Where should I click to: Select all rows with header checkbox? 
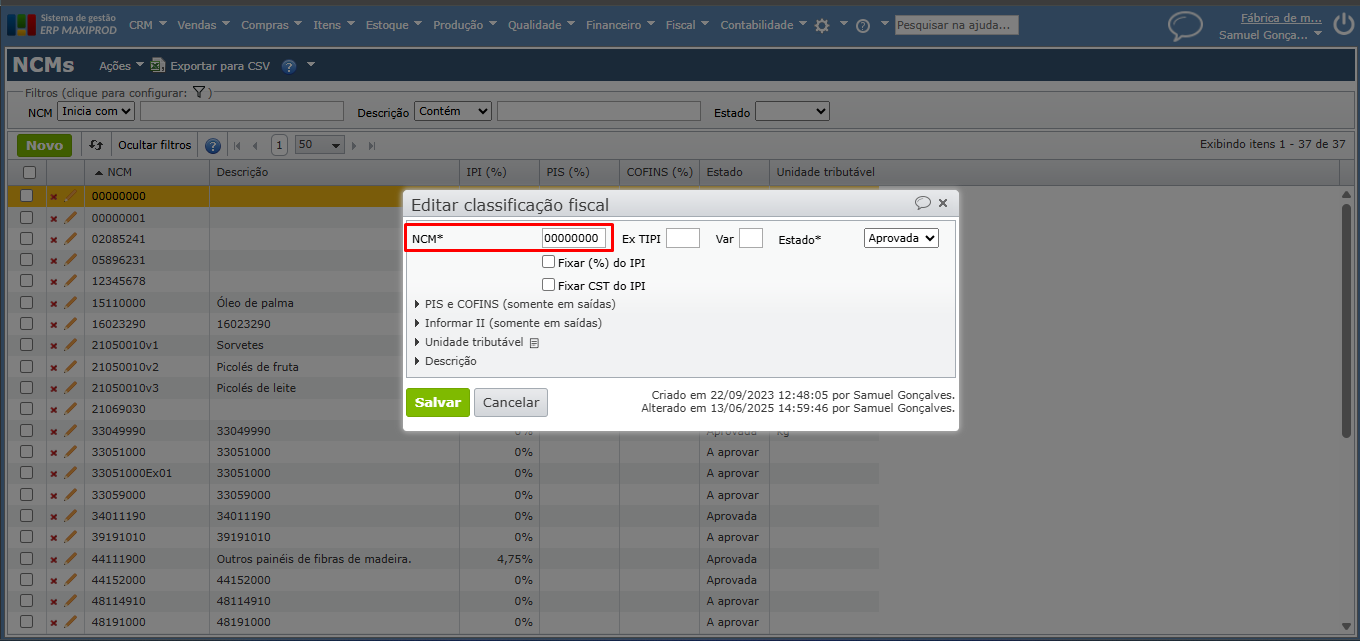tap(28, 173)
